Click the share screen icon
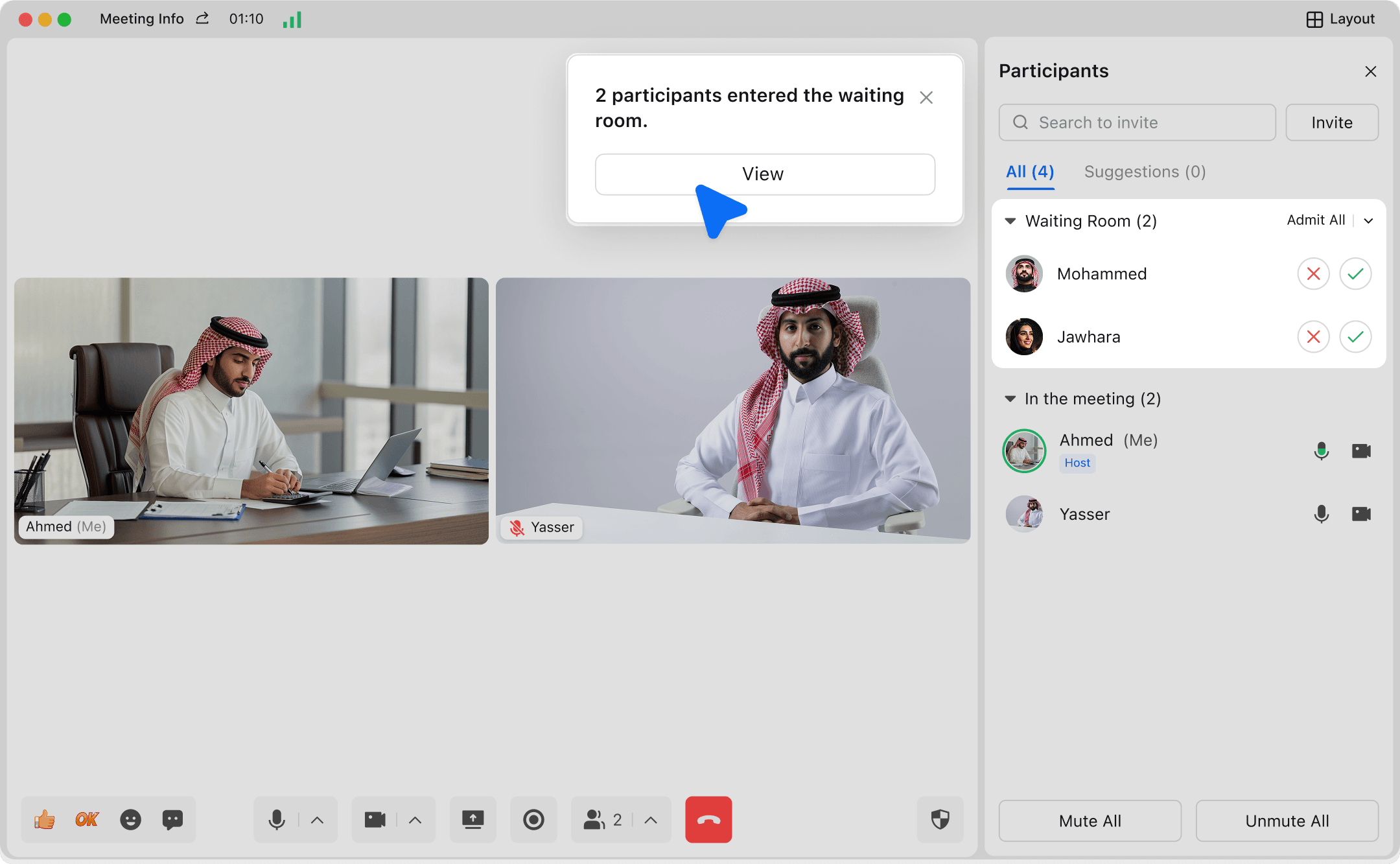 click(472, 820)
